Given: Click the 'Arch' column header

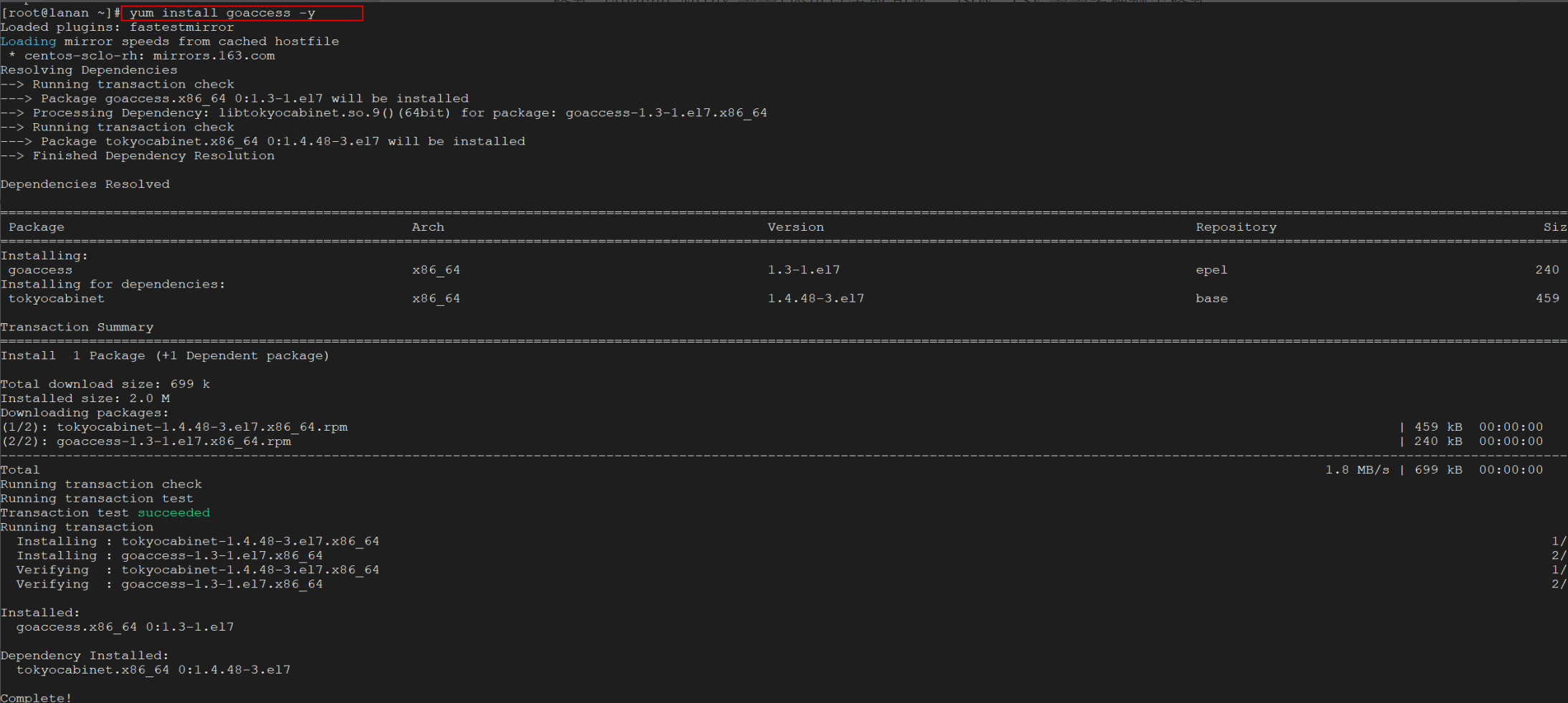Looking at the screenshot, I should tap(428, 227).
